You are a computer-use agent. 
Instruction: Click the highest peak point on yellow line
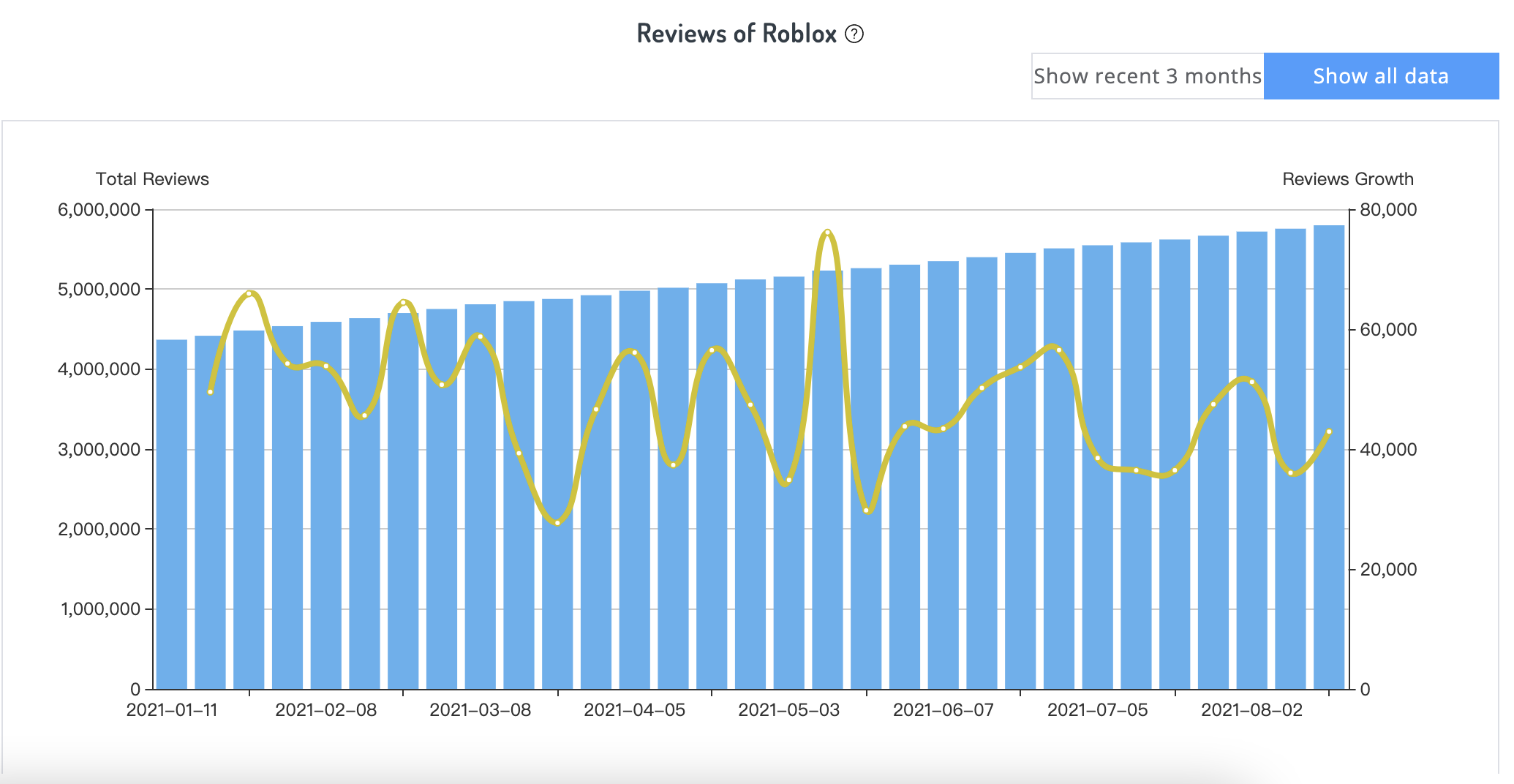pos(827,233)
